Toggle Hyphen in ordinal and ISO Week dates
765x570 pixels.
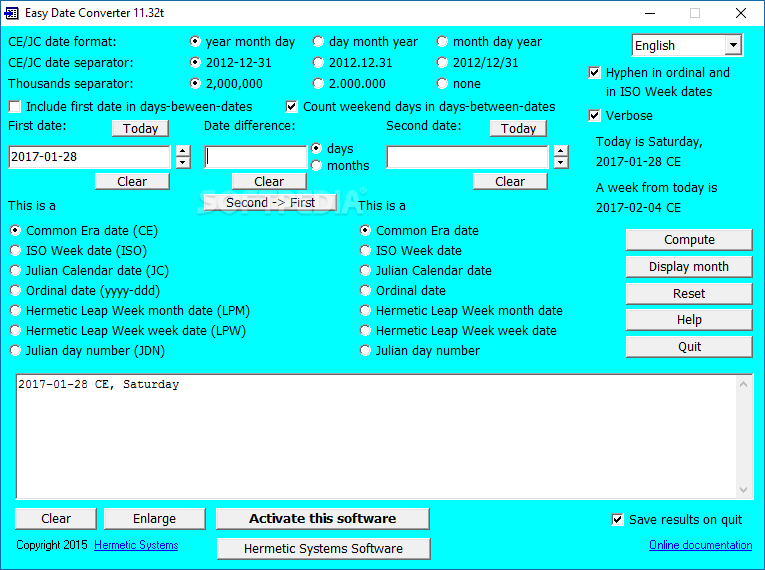tap(594, 73)
